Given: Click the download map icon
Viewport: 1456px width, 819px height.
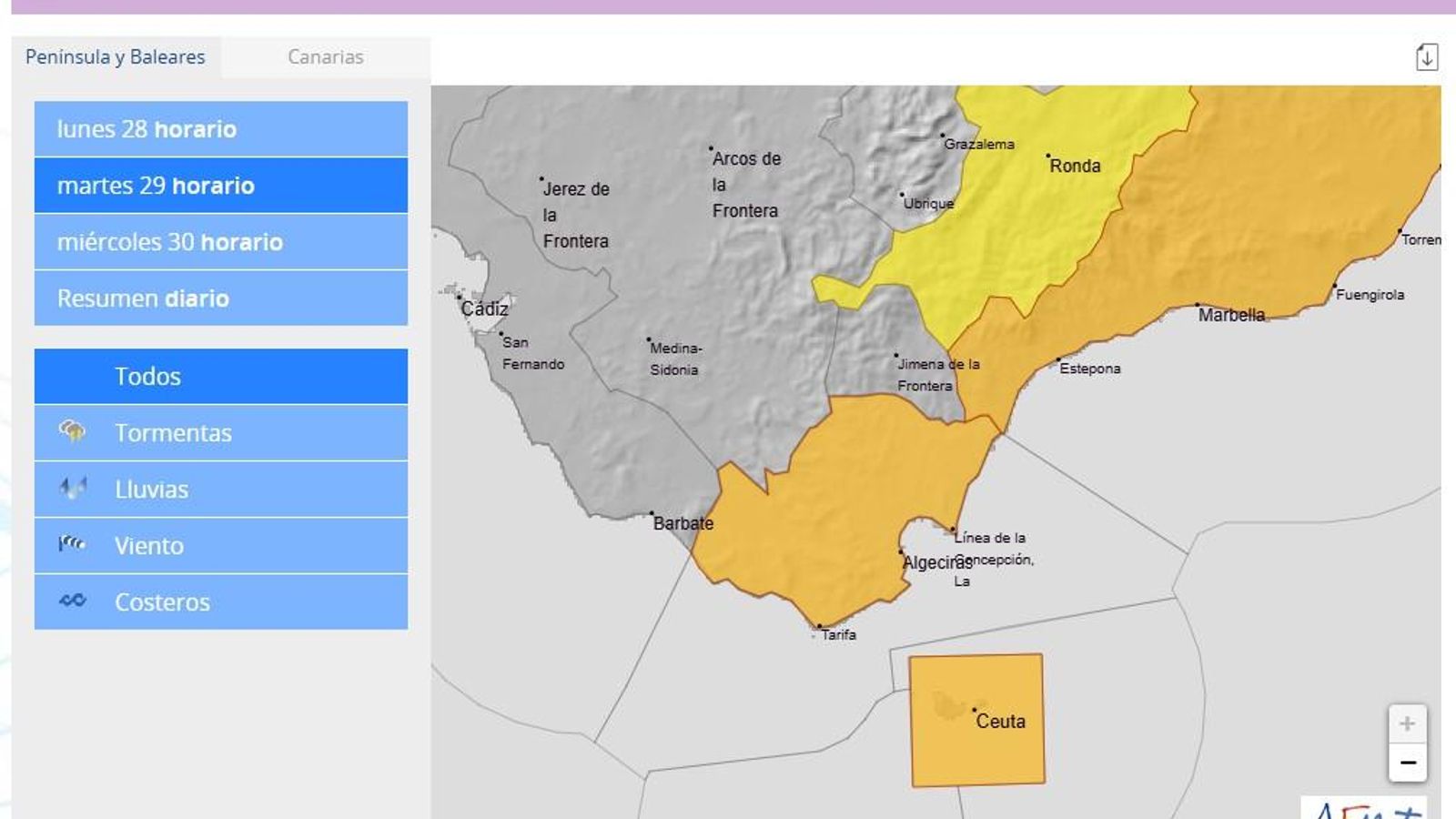Looking at the screenshot, I should (x=1426, y=56).
